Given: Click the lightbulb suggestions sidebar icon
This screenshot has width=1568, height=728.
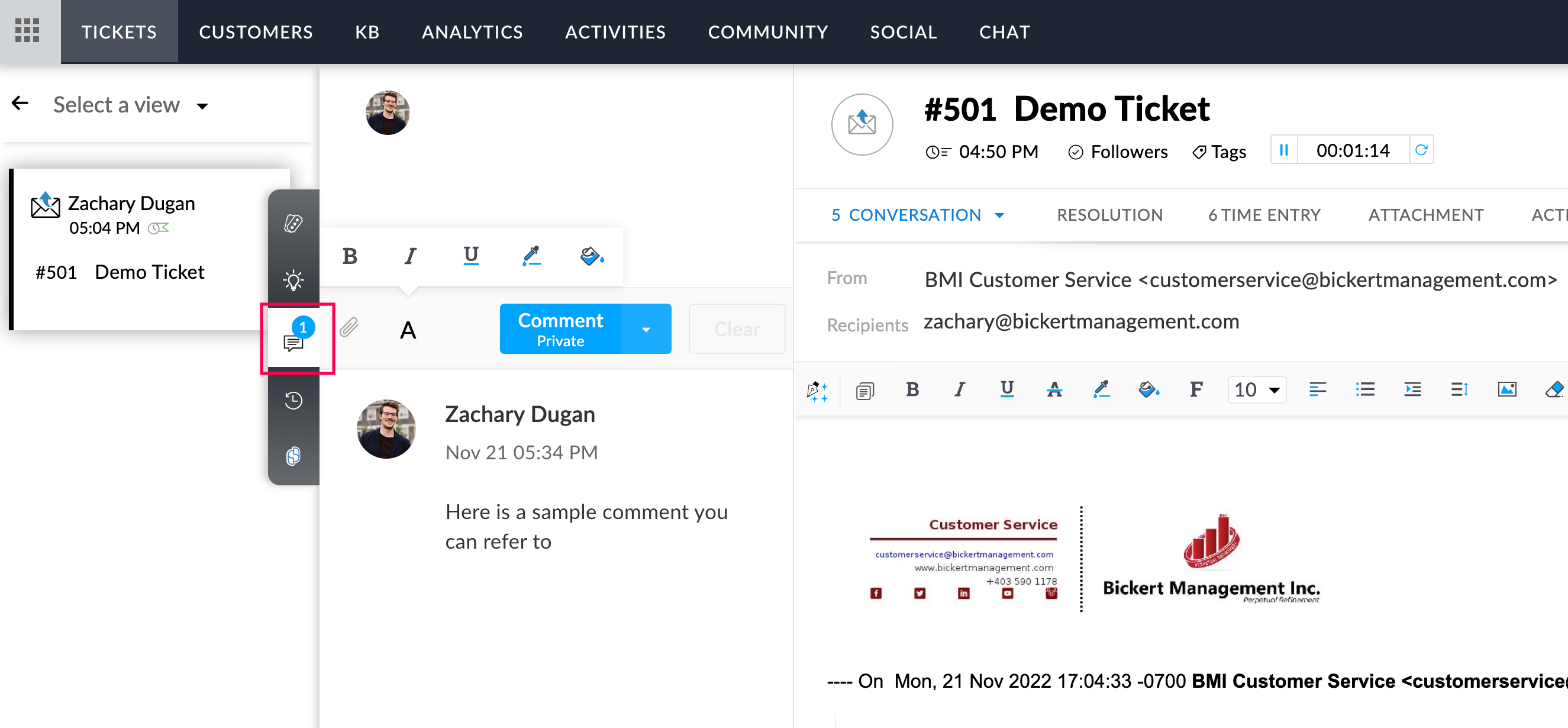Looking at the screenshot, I should click(x=293, y=280).
